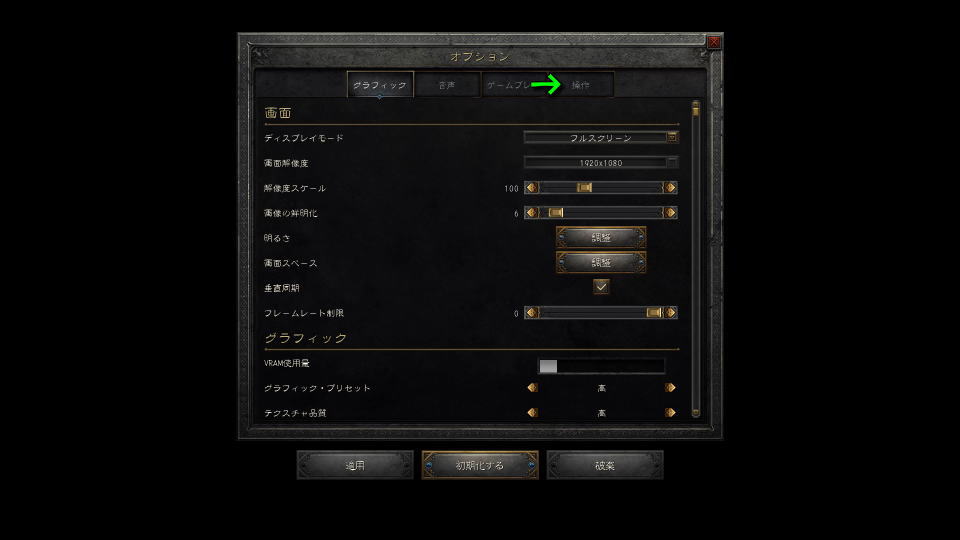Open the 画面解像度 dropdown
This screenshot has height=540, width=960.
click(601, 163)
